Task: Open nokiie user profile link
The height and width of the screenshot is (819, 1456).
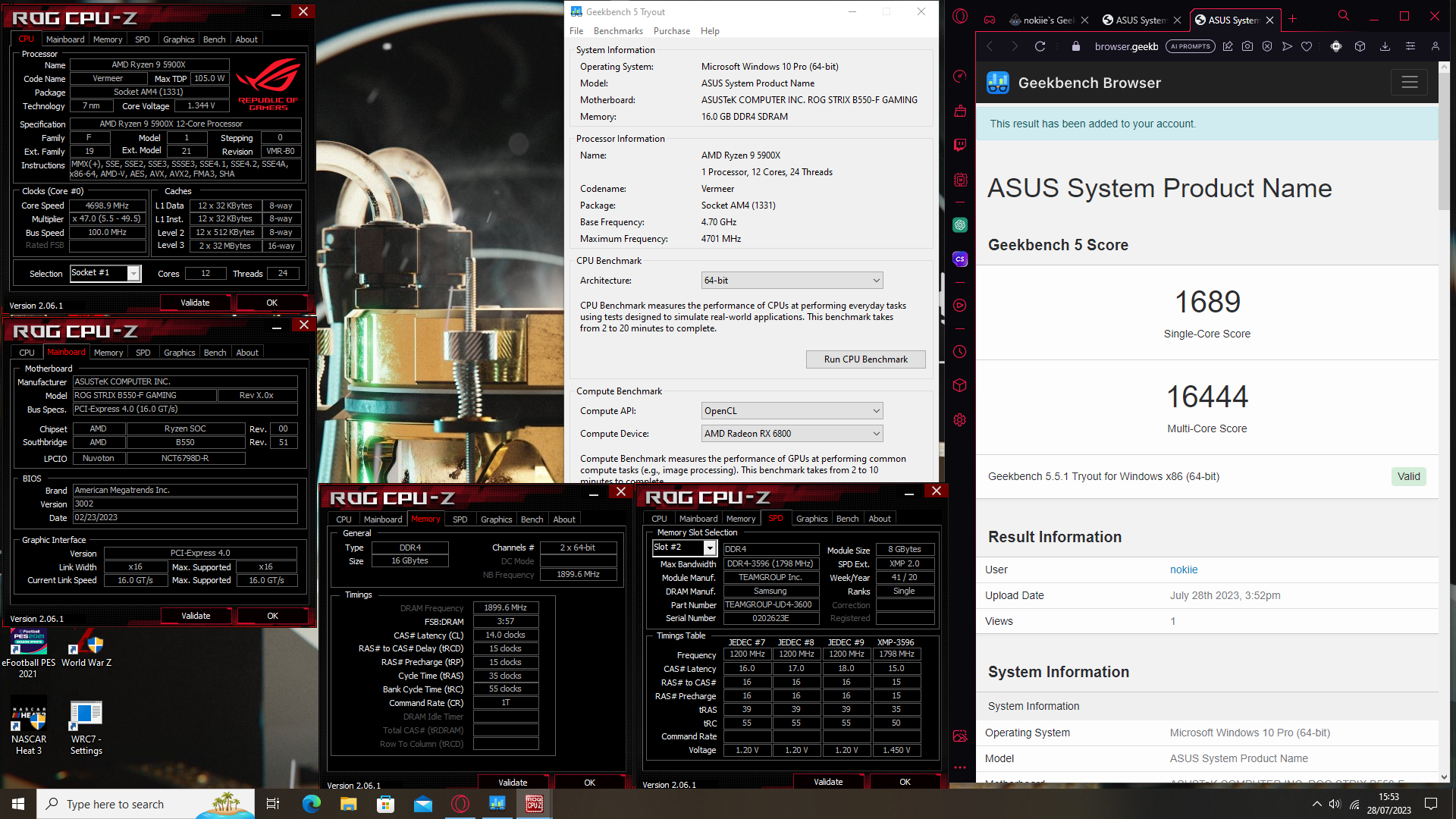Action: (1184, 570)
